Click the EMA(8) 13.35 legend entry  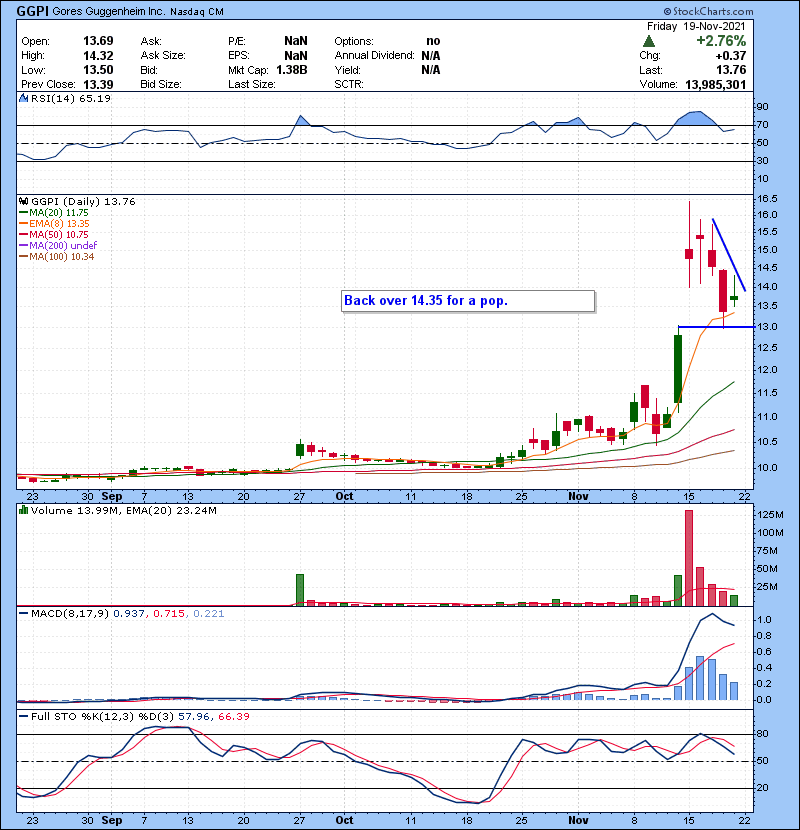click(55, 224)
